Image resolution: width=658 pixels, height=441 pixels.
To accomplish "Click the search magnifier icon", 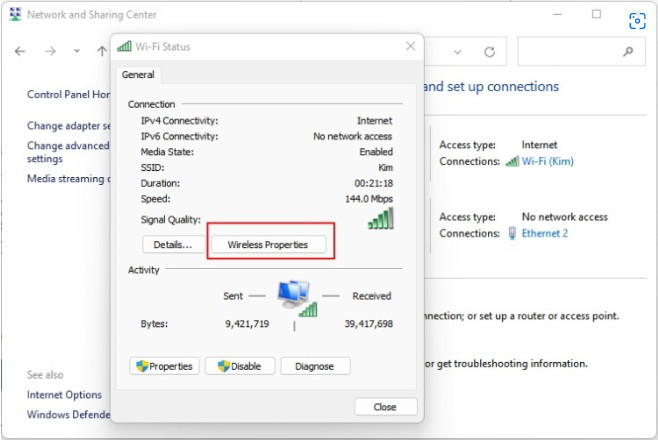I will coord(628,52).
